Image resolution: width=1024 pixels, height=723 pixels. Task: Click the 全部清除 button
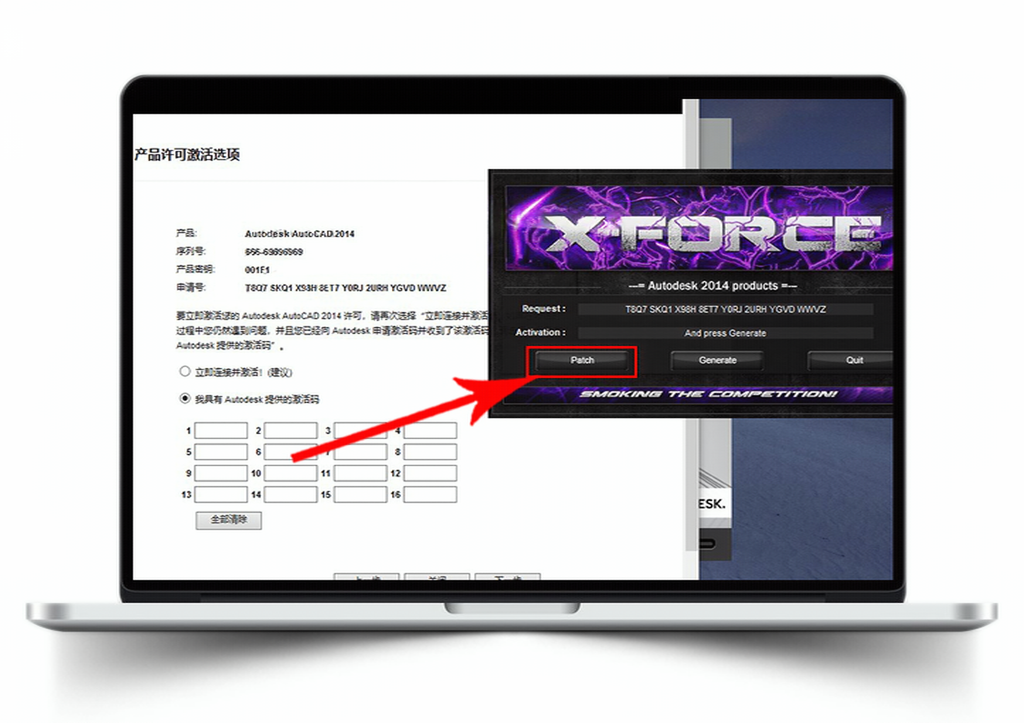tap(229, 520)
